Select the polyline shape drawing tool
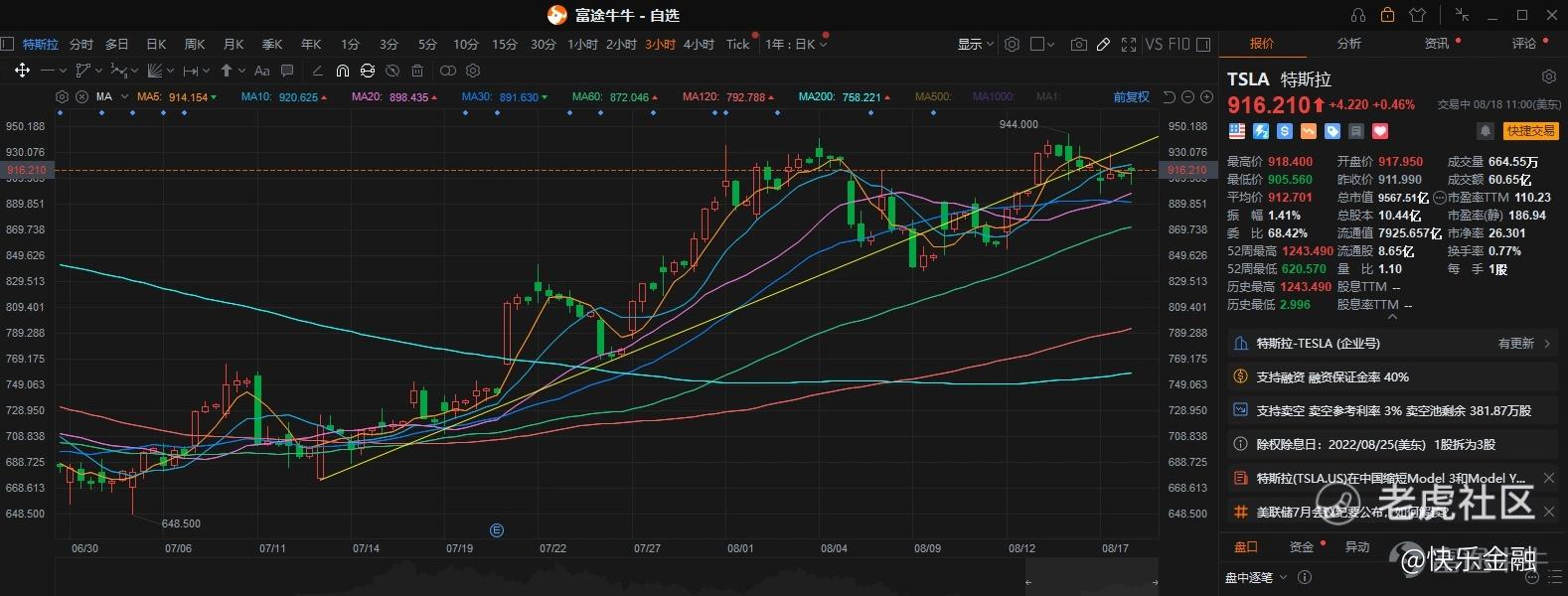1568x596 pixels. click(x=83, y=71)
